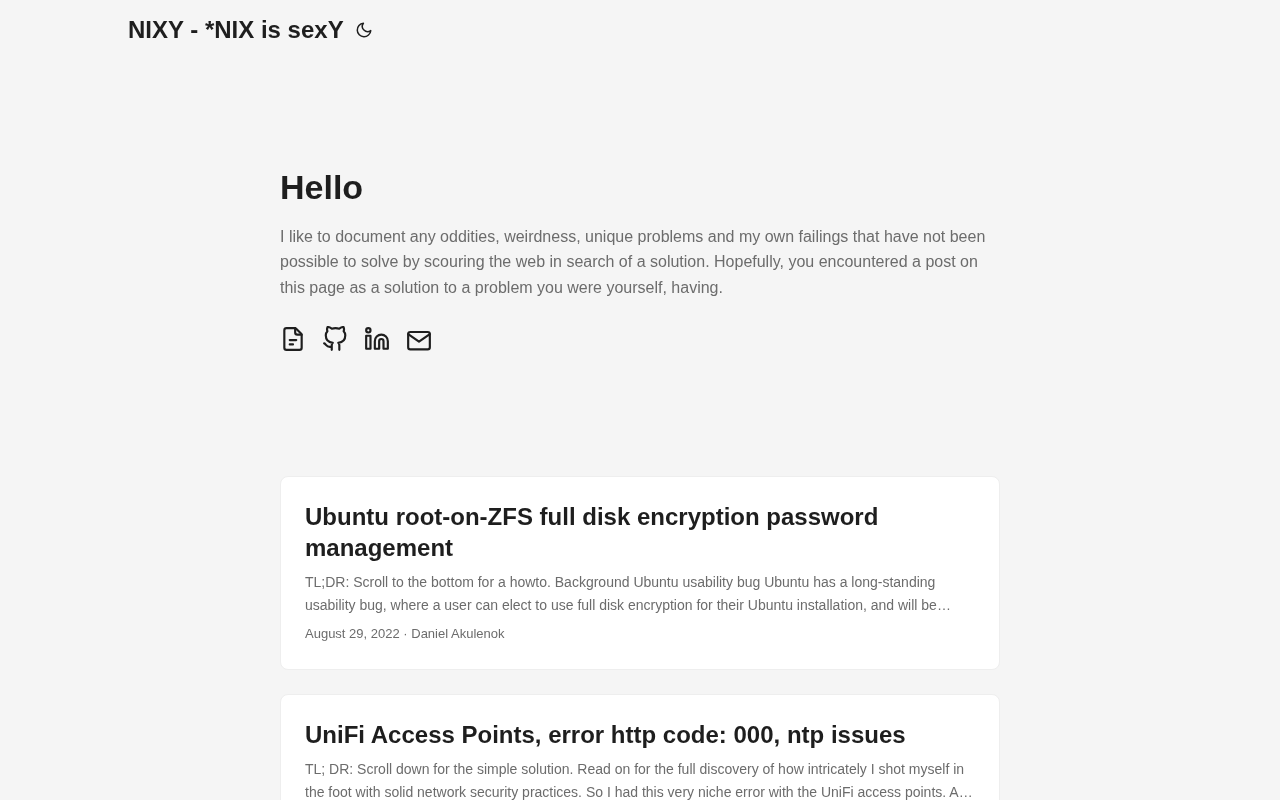Click the author name Daniel Akulenok

tap(457, 634)
